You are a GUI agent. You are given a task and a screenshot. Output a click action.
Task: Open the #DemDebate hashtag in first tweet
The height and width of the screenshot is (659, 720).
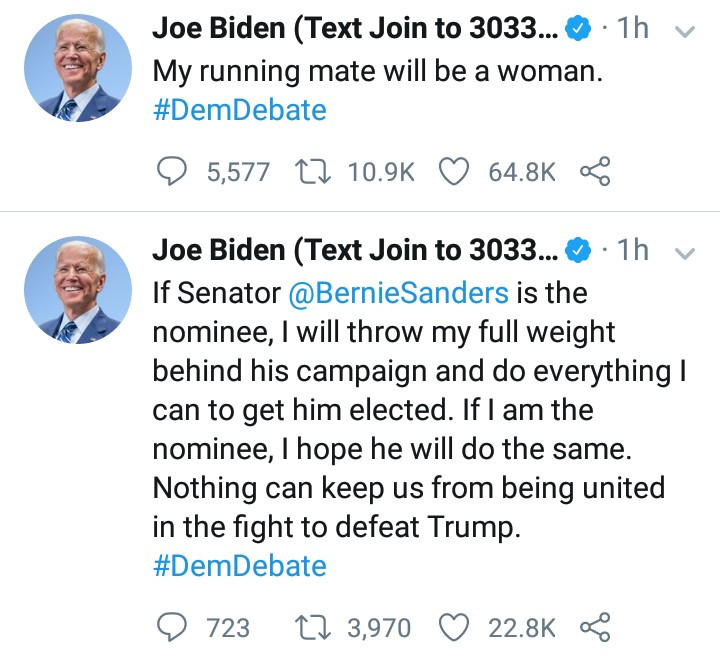(240, 110)
